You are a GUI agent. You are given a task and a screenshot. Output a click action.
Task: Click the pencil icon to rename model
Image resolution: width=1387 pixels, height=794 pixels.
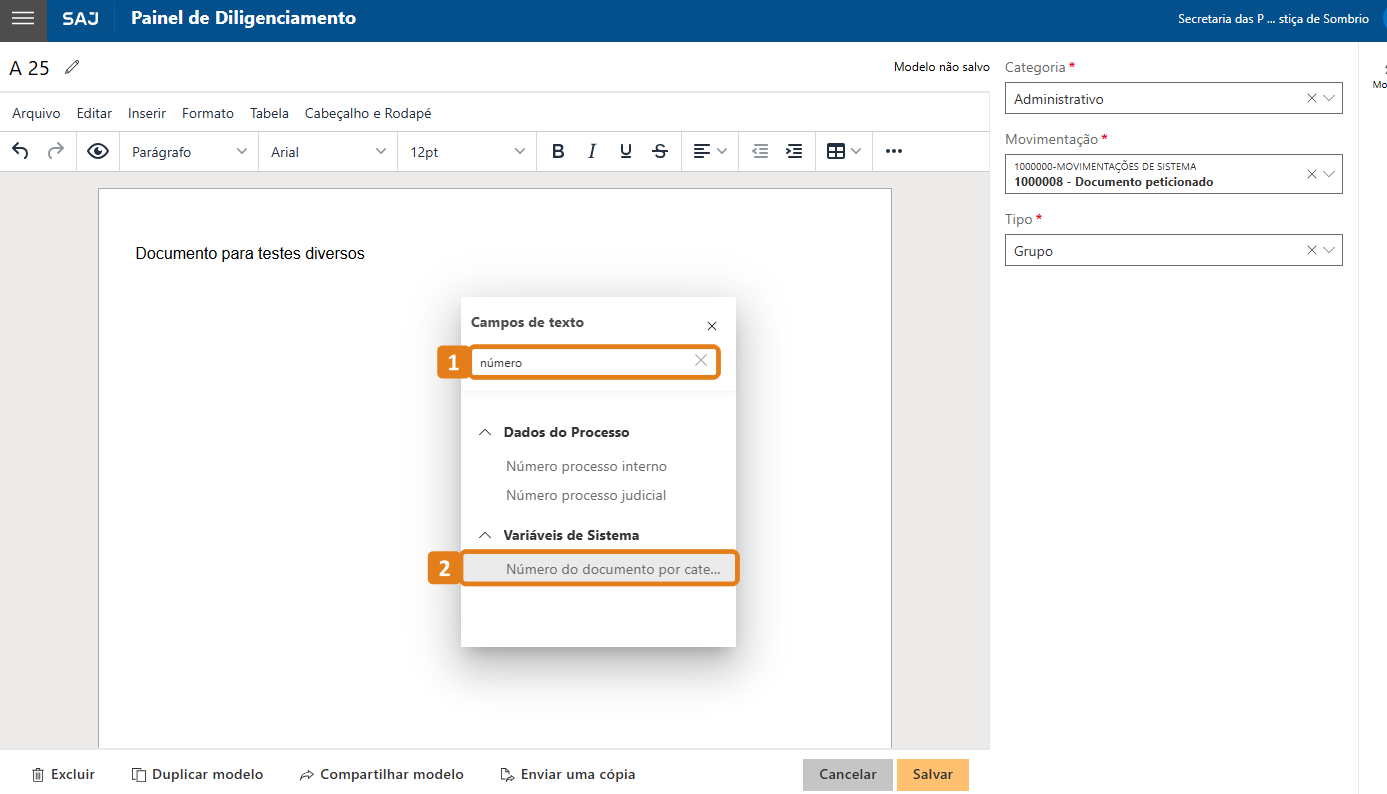click(71, 68)
